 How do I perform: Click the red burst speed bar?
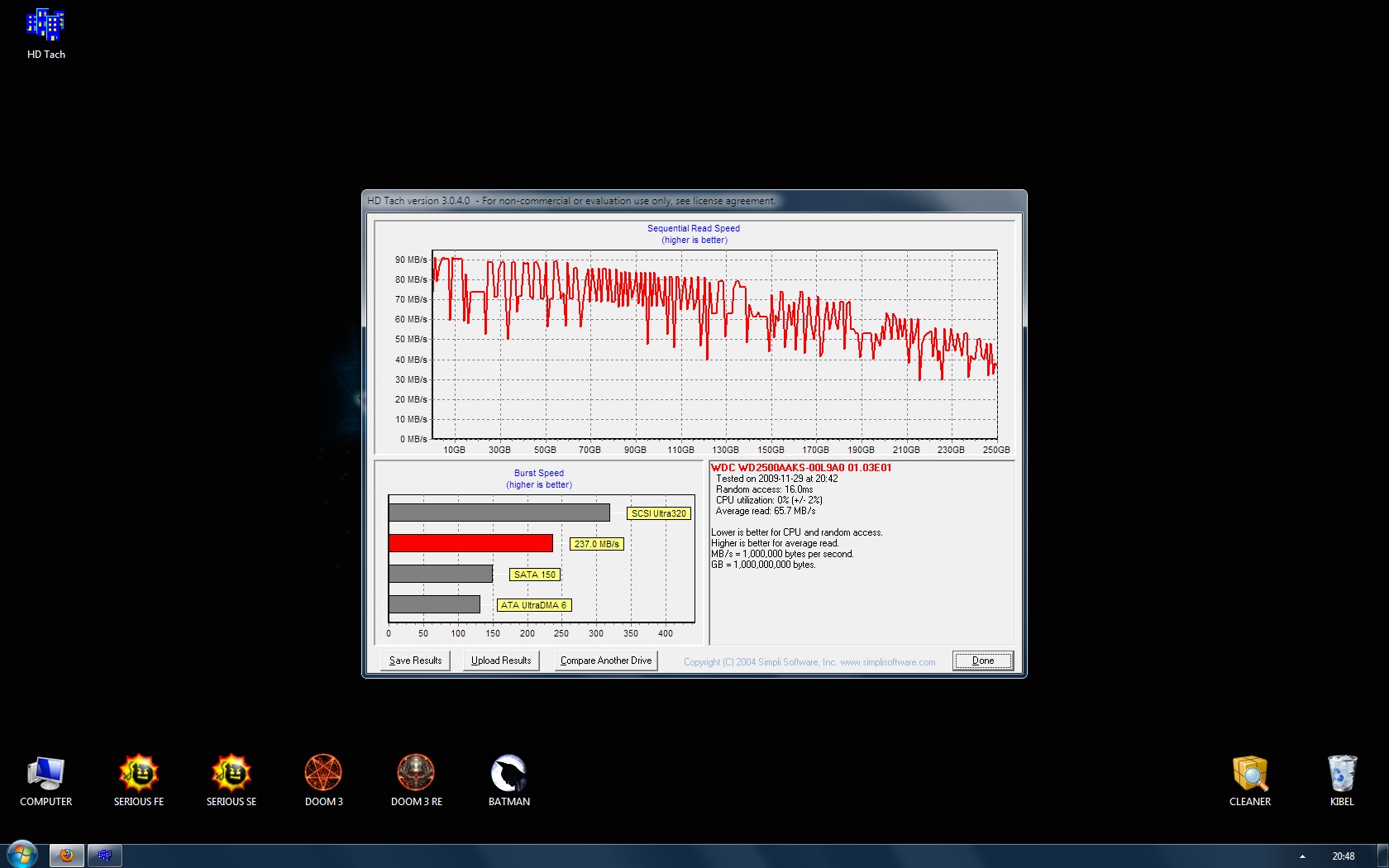click(x=470, y=543)
